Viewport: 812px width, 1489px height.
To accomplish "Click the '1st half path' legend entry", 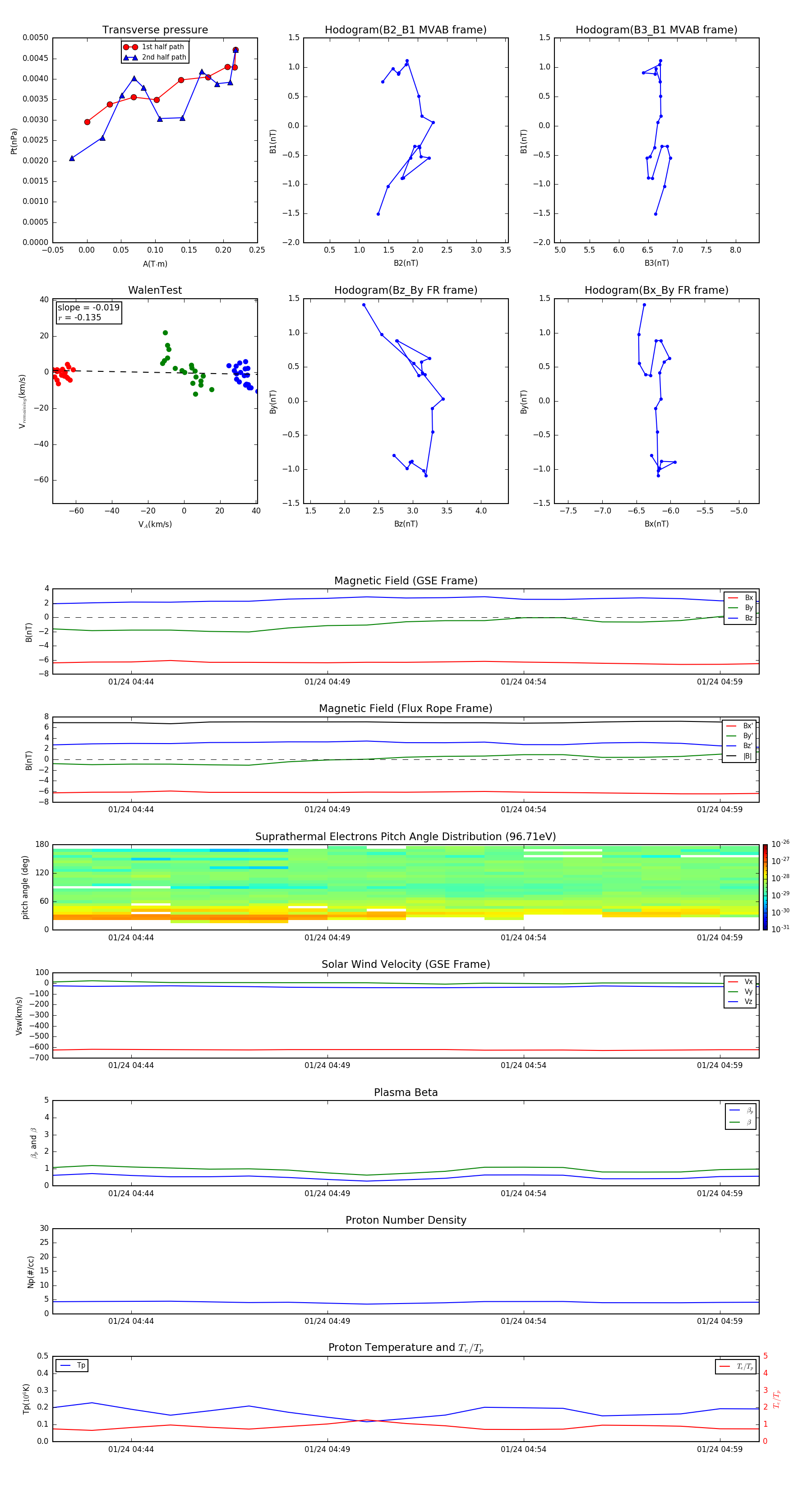I will (154, 47).
